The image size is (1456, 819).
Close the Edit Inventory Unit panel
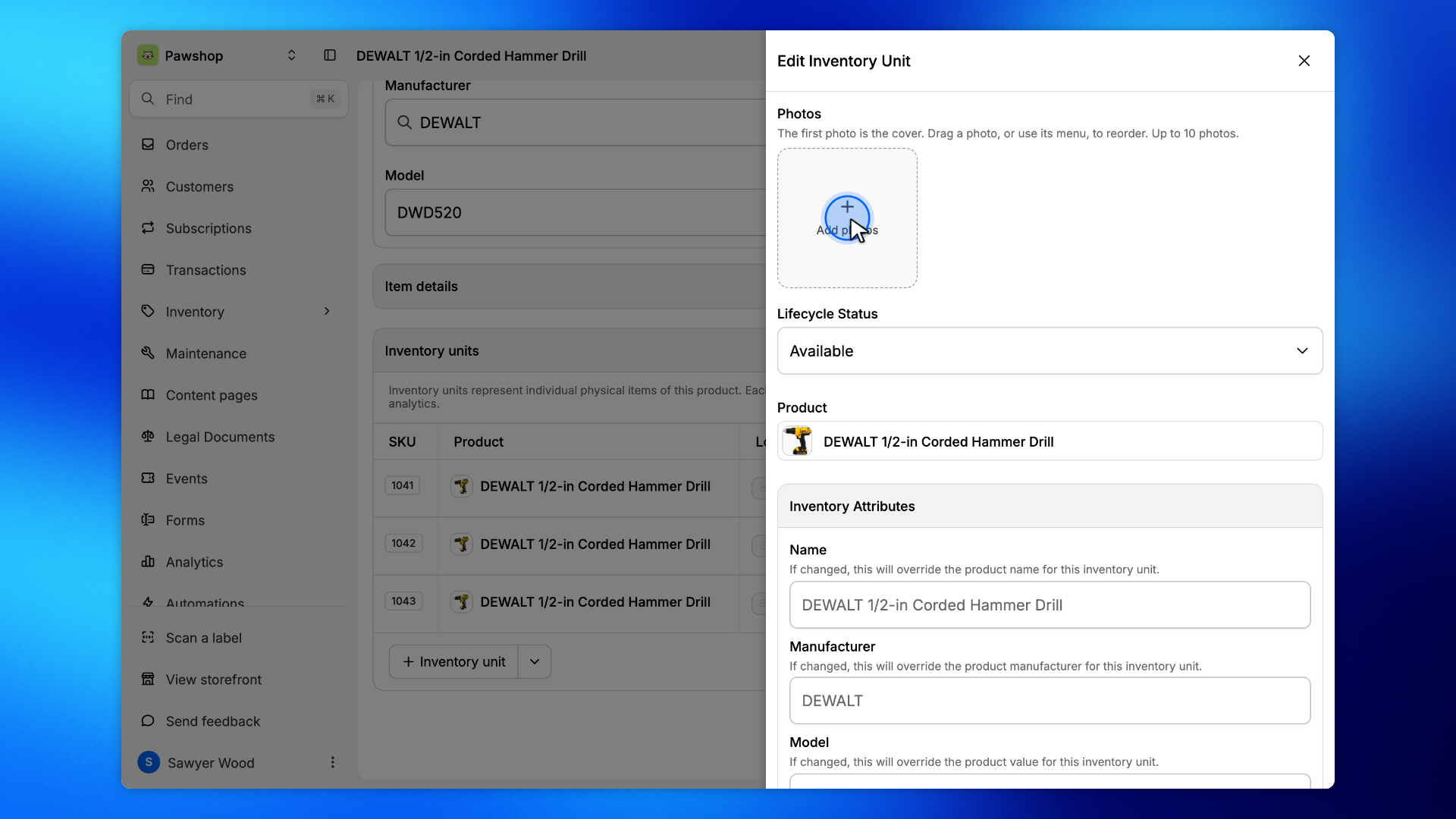point(1304,61)
